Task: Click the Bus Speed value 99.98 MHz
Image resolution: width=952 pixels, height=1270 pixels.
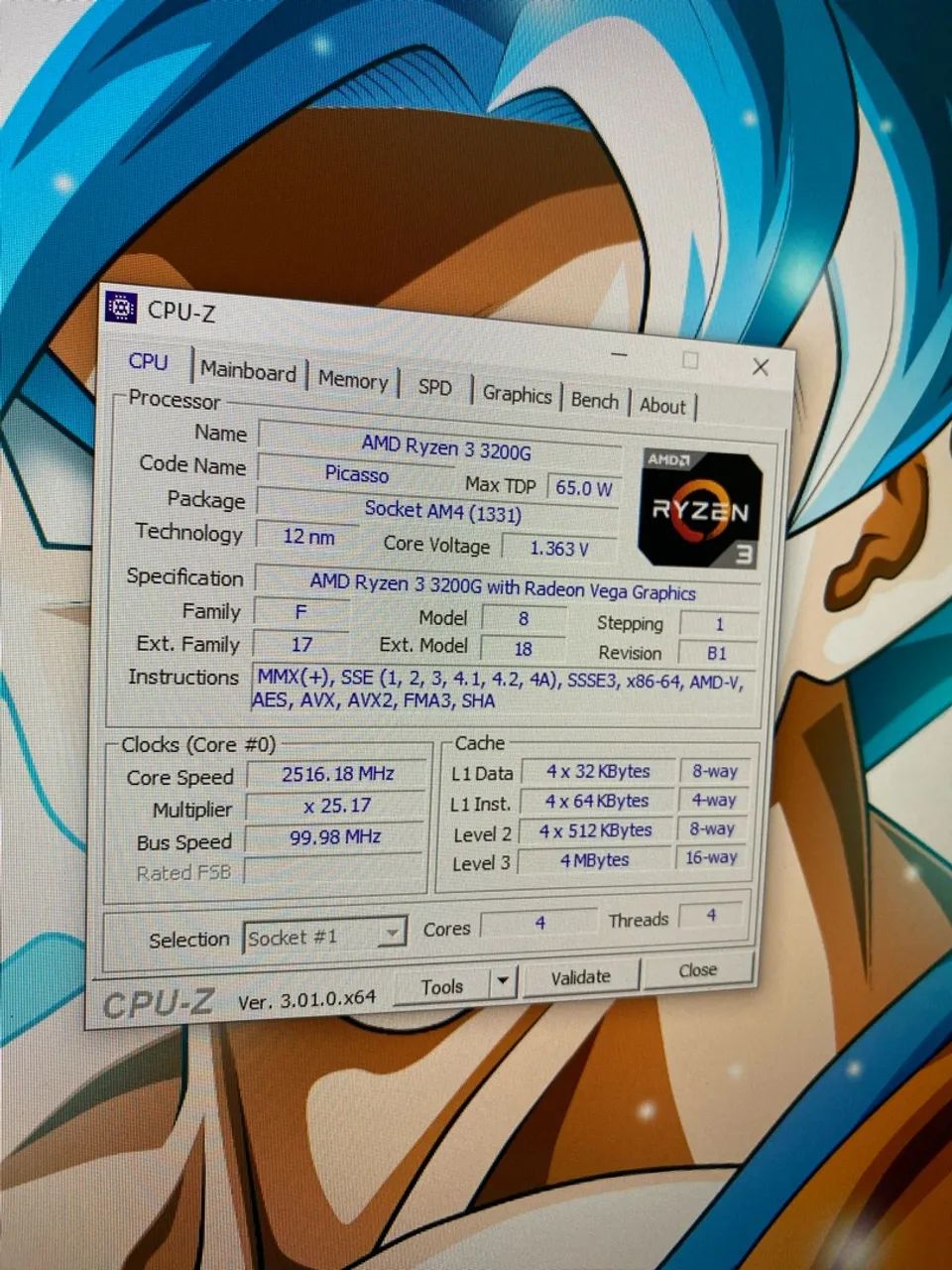Action: click(x=335, y=837)
